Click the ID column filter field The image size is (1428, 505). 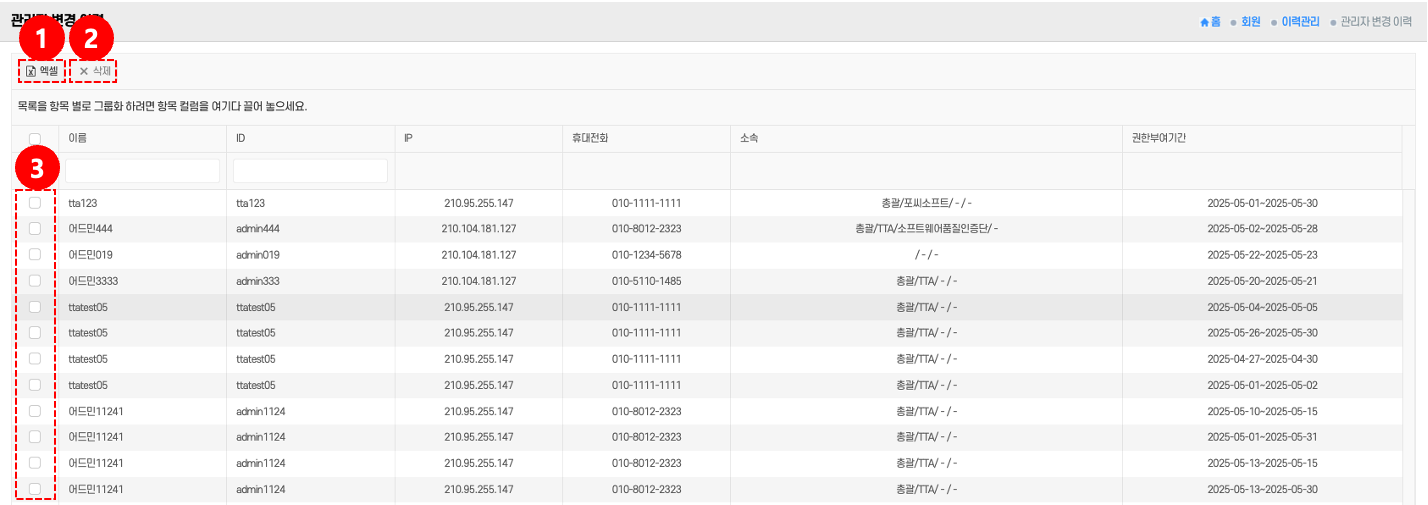(310, 171)
